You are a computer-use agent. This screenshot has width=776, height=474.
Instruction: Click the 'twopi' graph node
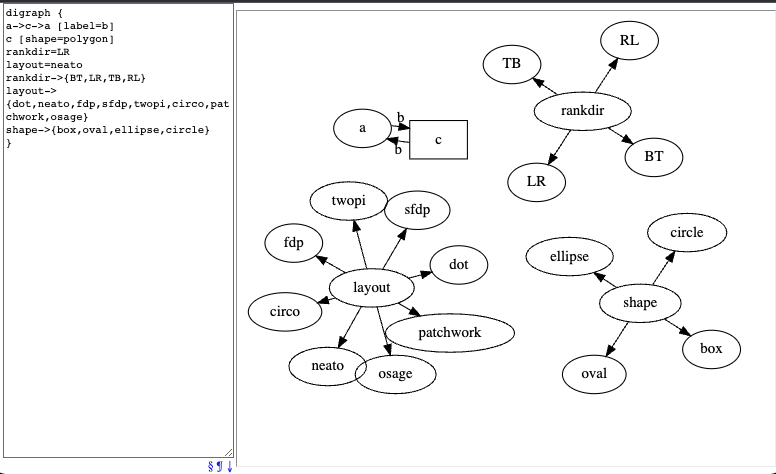[348, 201]
